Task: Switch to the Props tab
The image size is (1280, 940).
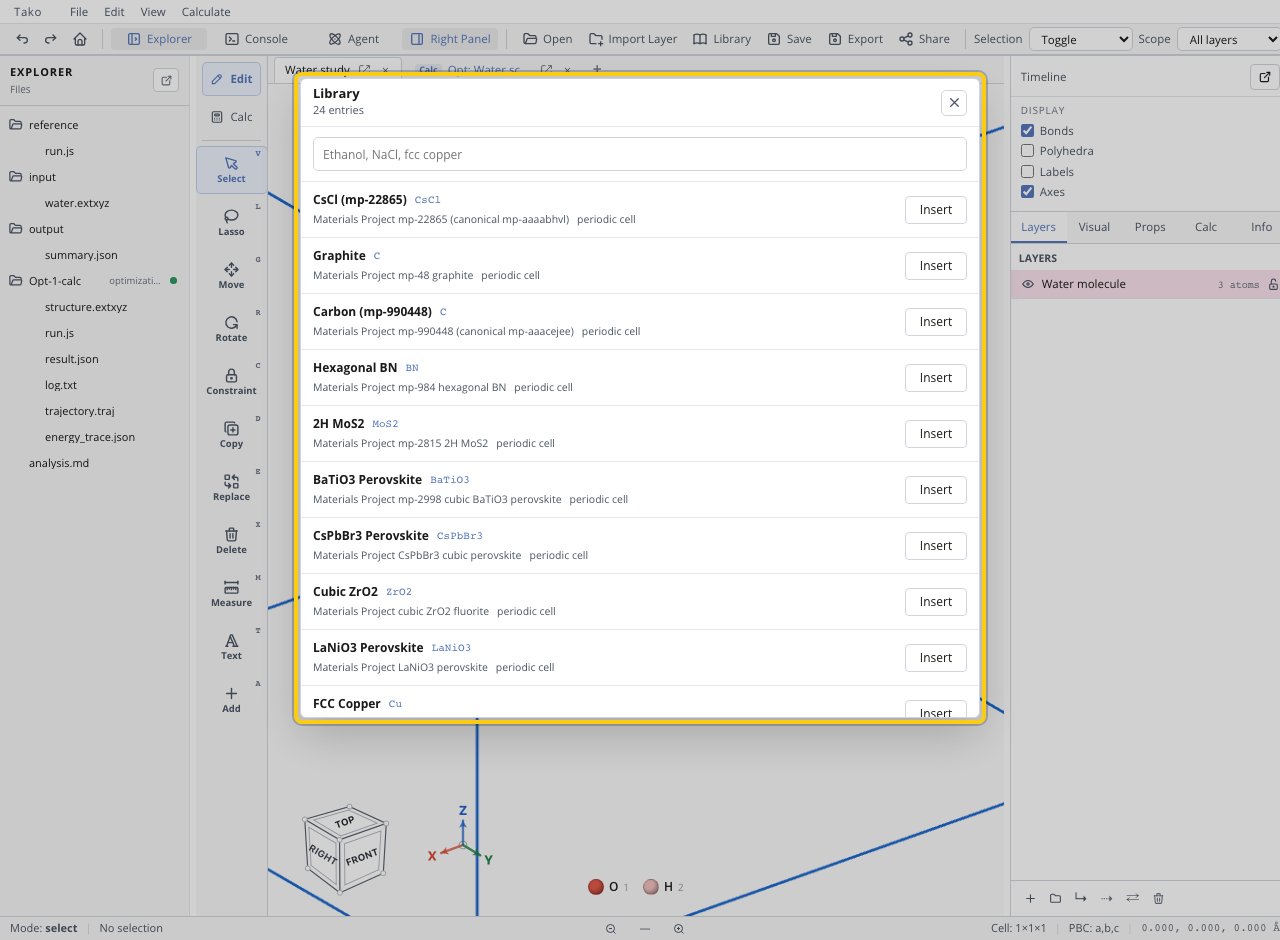Action: coord(1150,227)
